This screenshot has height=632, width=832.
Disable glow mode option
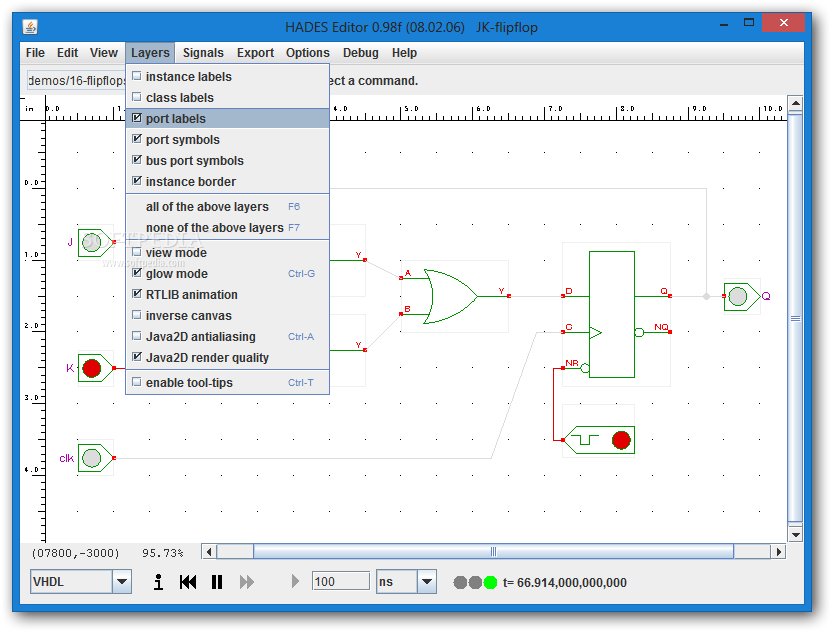coord(227,274)
